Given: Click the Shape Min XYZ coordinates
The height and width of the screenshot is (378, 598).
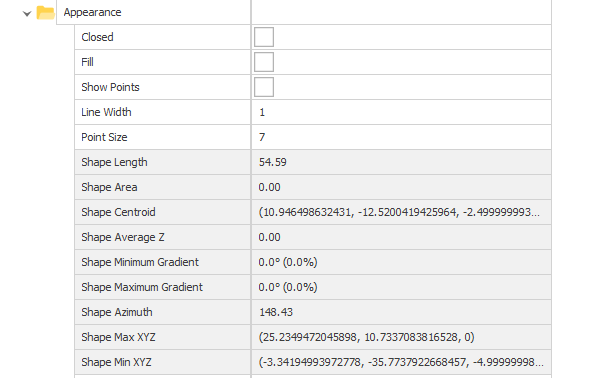Looking at the screenshot, I should pos(401,362).
